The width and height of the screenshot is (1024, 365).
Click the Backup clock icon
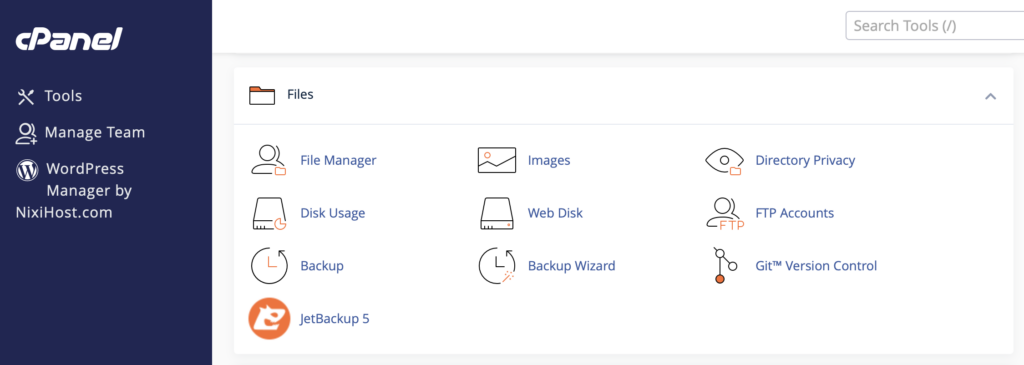(269, 266)
